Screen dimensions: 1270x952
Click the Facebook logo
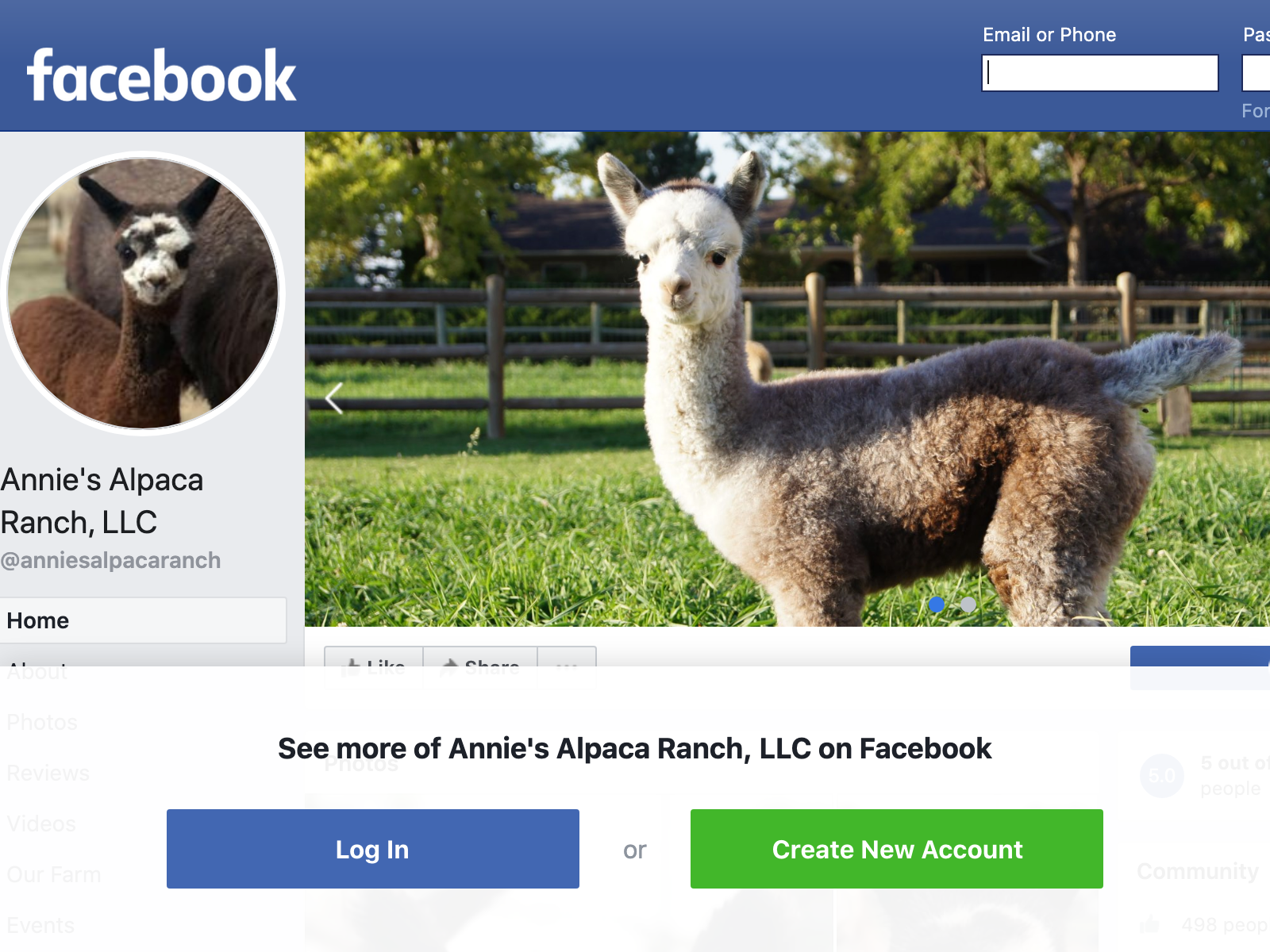pyautogui.click(x=162, y=75)
